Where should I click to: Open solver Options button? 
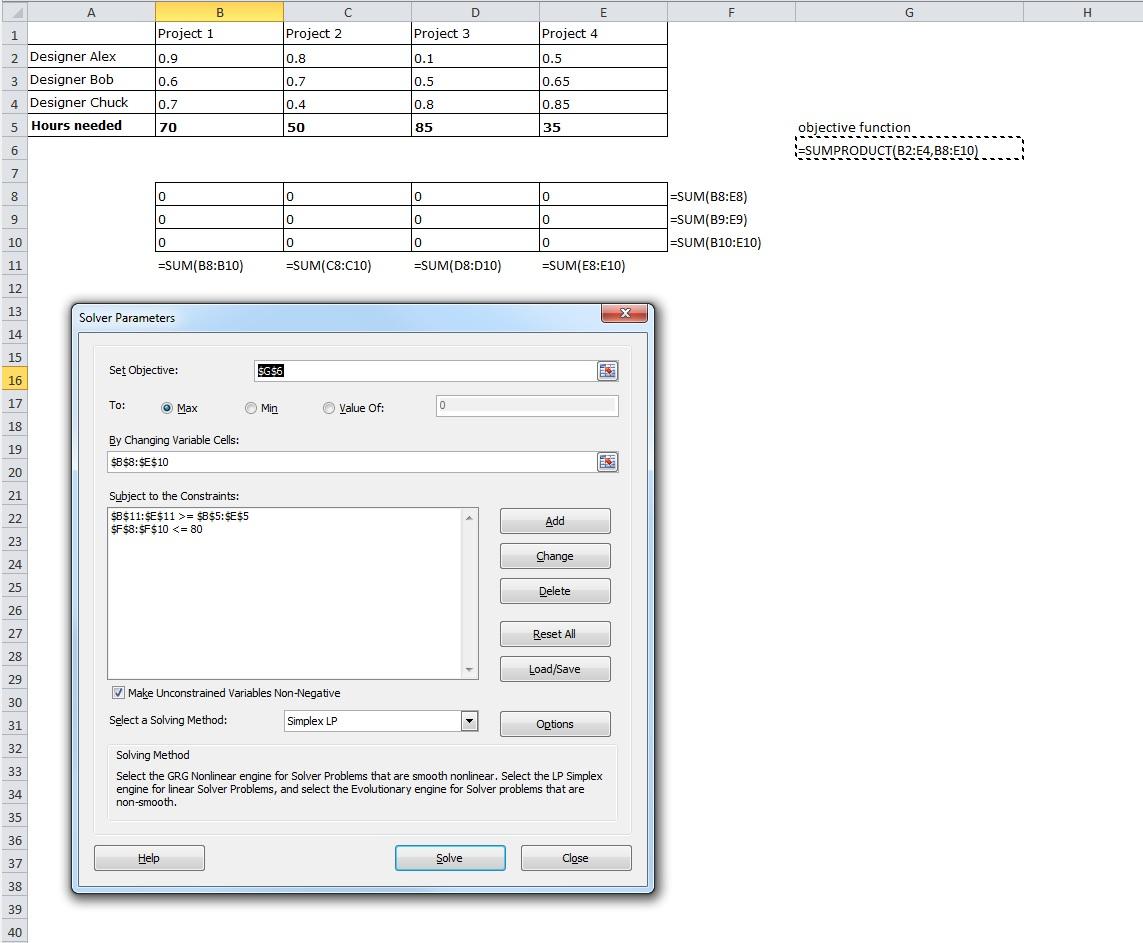coord(555,724)
